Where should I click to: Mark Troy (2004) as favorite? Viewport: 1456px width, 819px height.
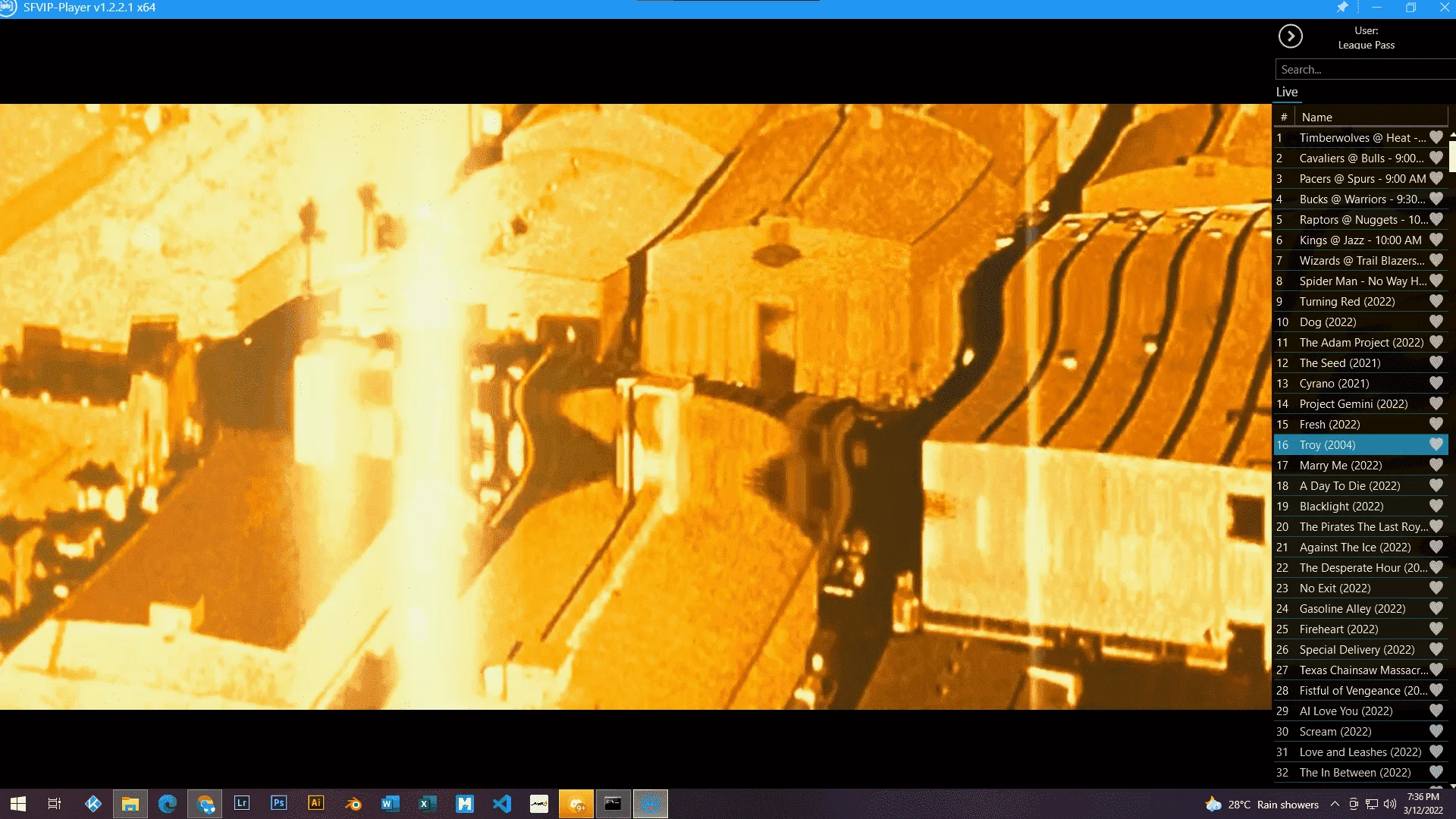pos(1436,444)
